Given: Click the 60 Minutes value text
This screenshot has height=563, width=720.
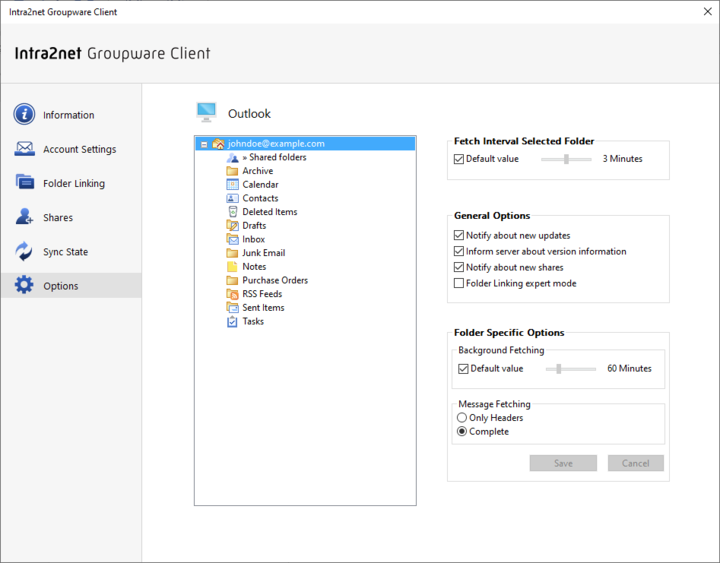Looking at the screenshot, I should 629,369.
